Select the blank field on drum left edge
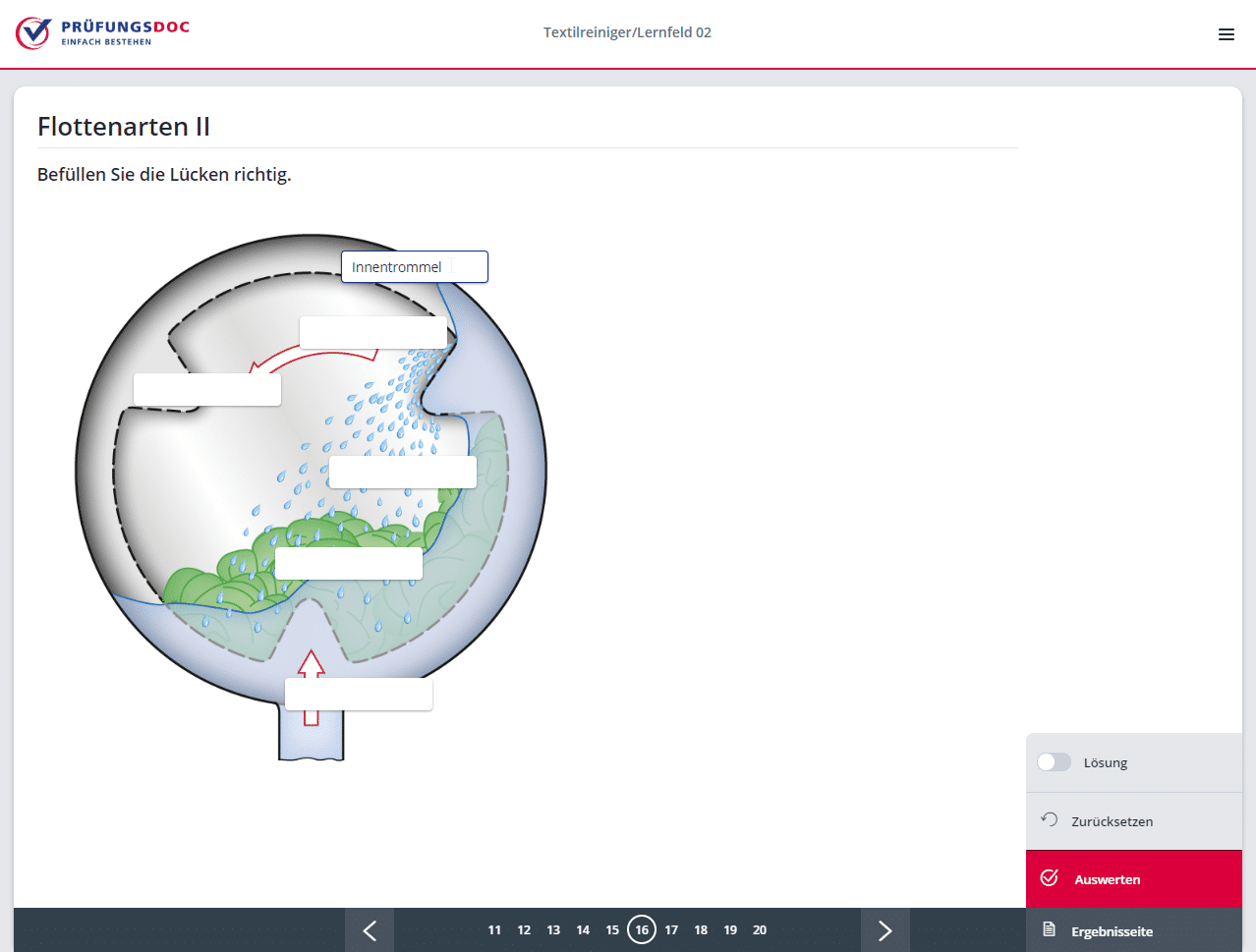The height and width of the screenshot is (952, 1256). 207,389
